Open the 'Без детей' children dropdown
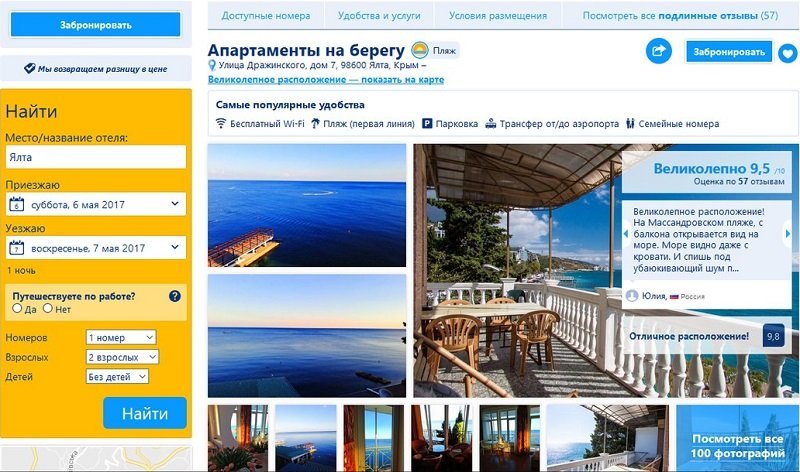Viewport: 800px width, 472px height. [117, 377]
